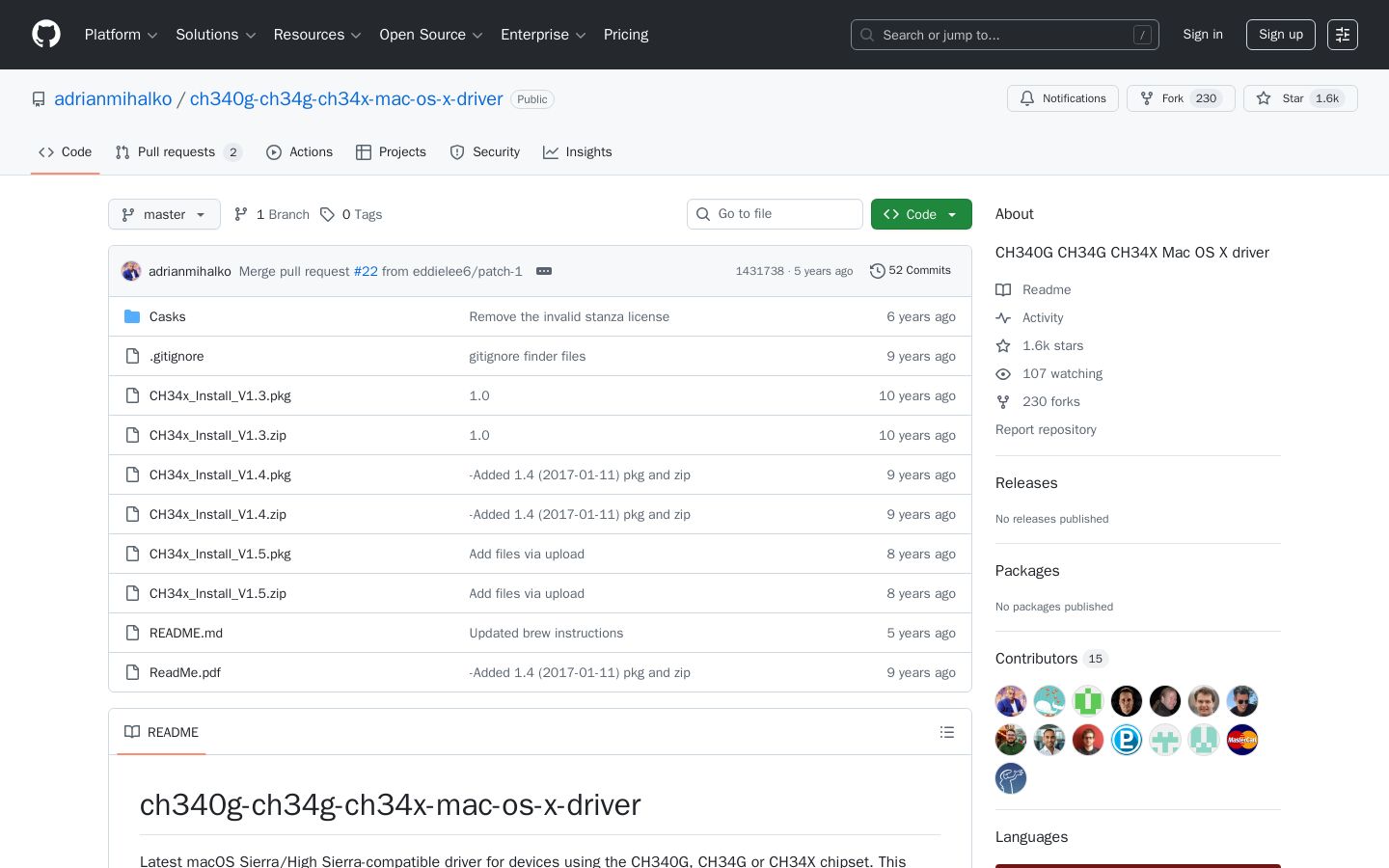Open the Contributors section link

[x=1051, y=659]
